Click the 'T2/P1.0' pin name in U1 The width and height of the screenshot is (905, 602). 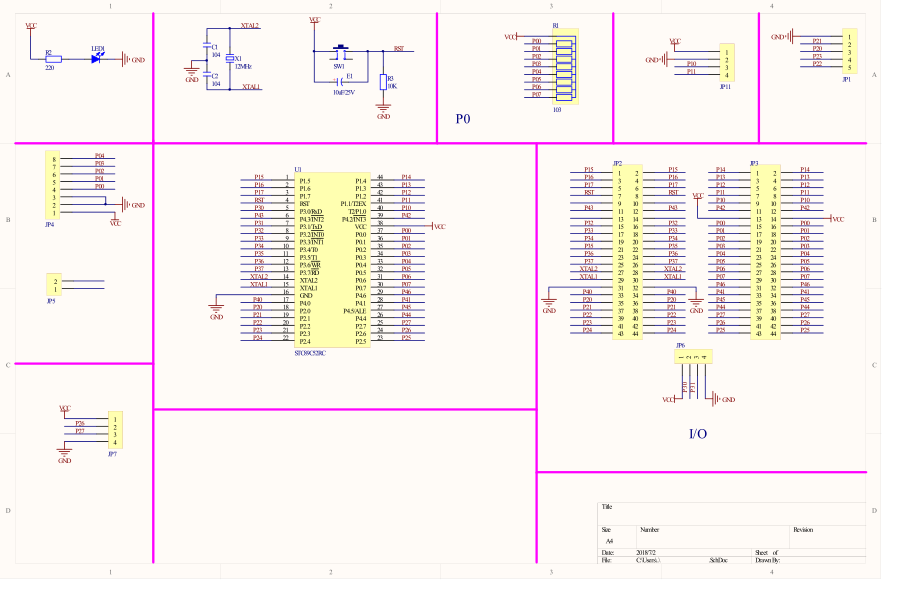coord(357,212)
